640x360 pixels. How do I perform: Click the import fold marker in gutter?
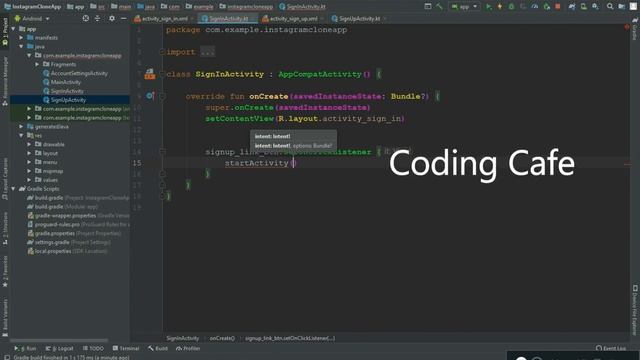(162, 52)
